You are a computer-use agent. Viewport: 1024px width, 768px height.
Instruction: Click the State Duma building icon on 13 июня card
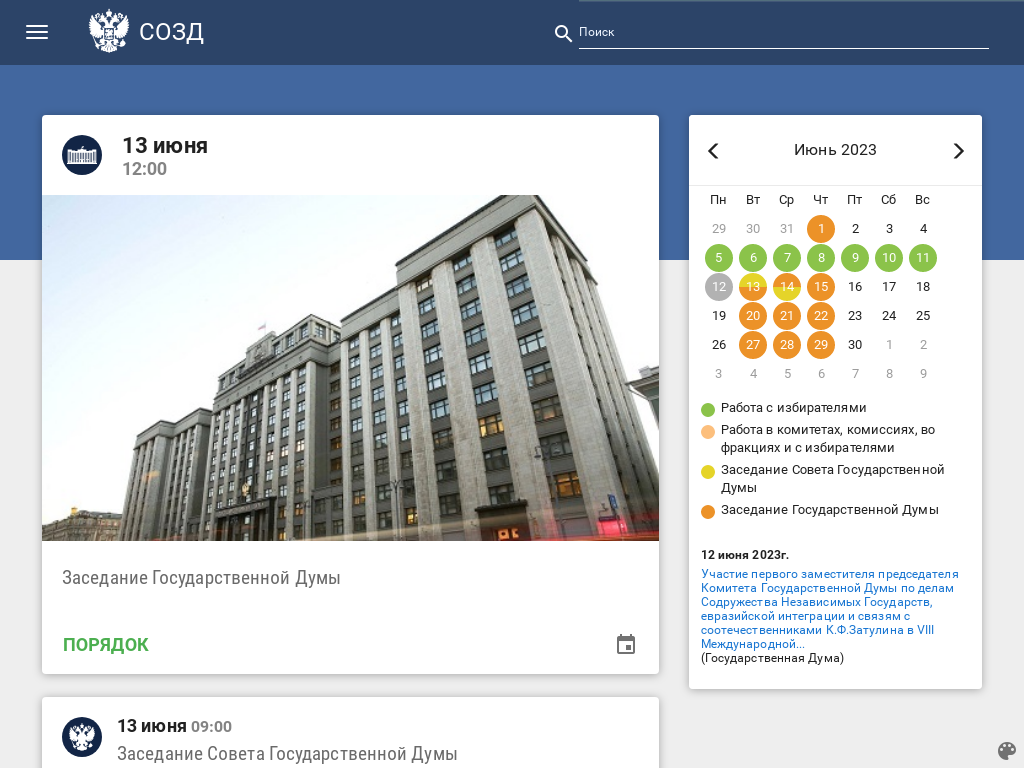pyautogui.click(x=82, y=155)
